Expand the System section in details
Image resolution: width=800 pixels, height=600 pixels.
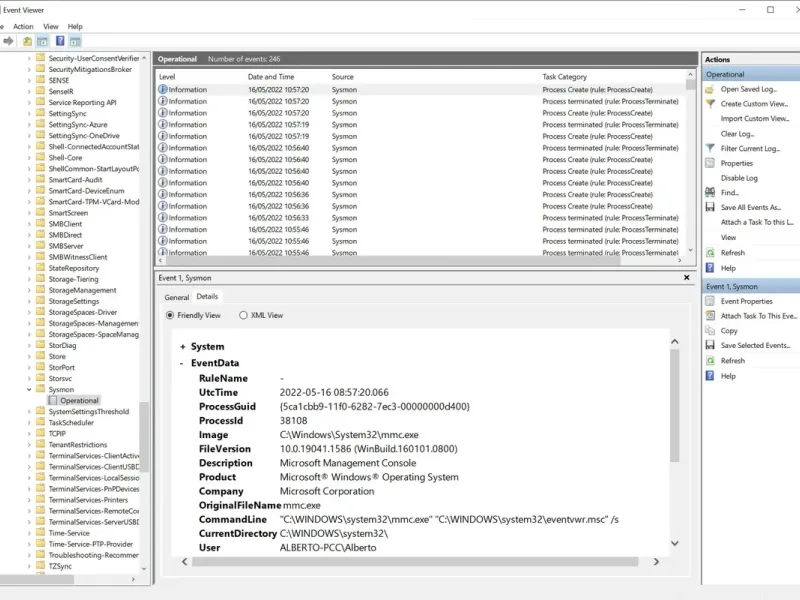pyautogui.click(x=183, y=347)
